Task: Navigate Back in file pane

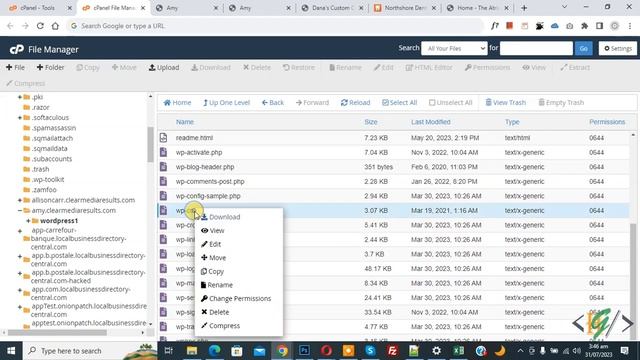Action: click(x=273, y=102)
